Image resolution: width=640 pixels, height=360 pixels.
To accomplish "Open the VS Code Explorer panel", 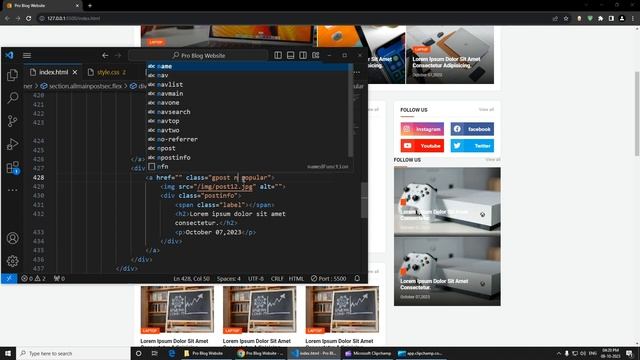I will [x=12, y=75].
